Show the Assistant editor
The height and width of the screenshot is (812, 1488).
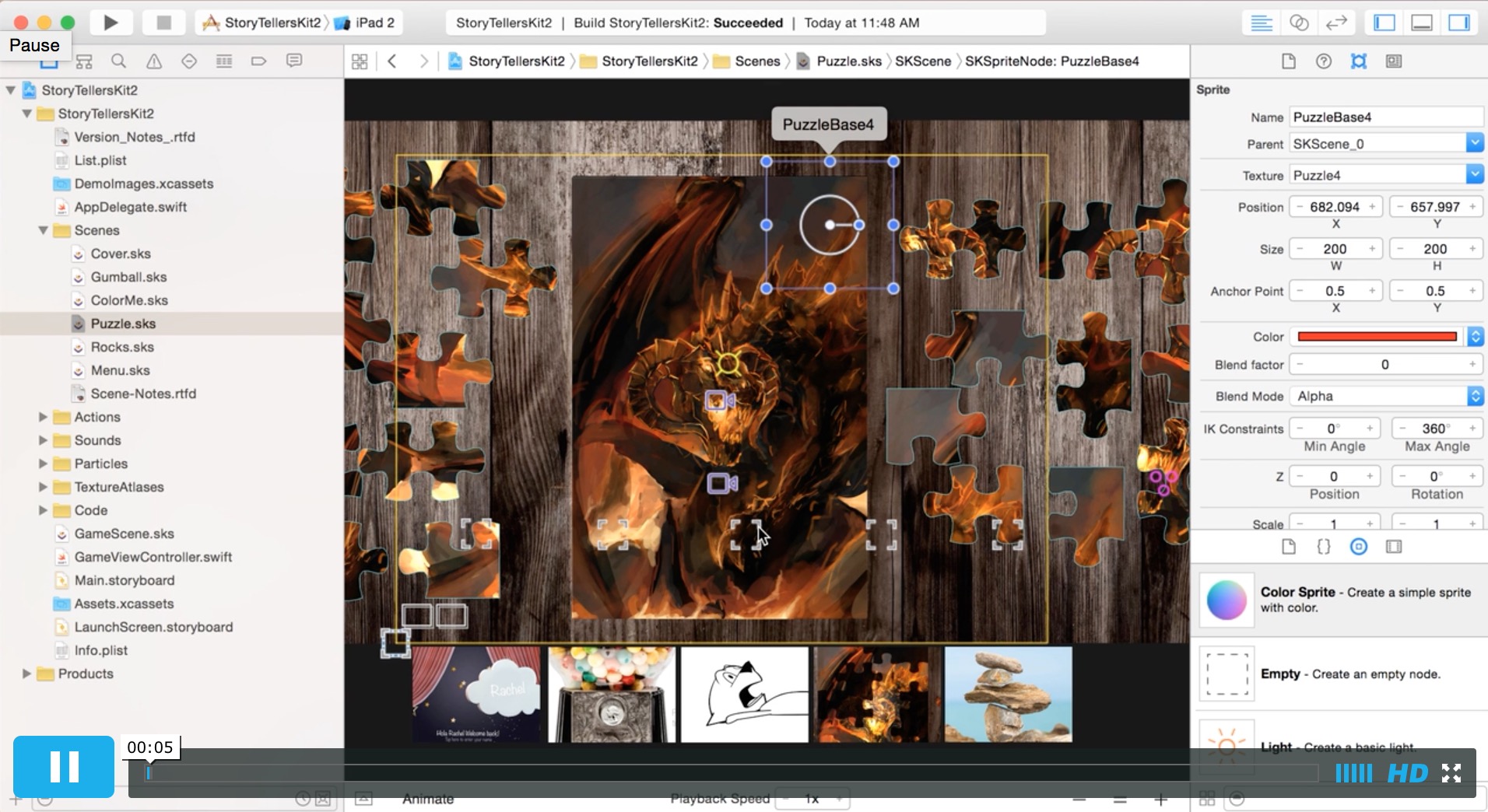(x=1298, y=23)
